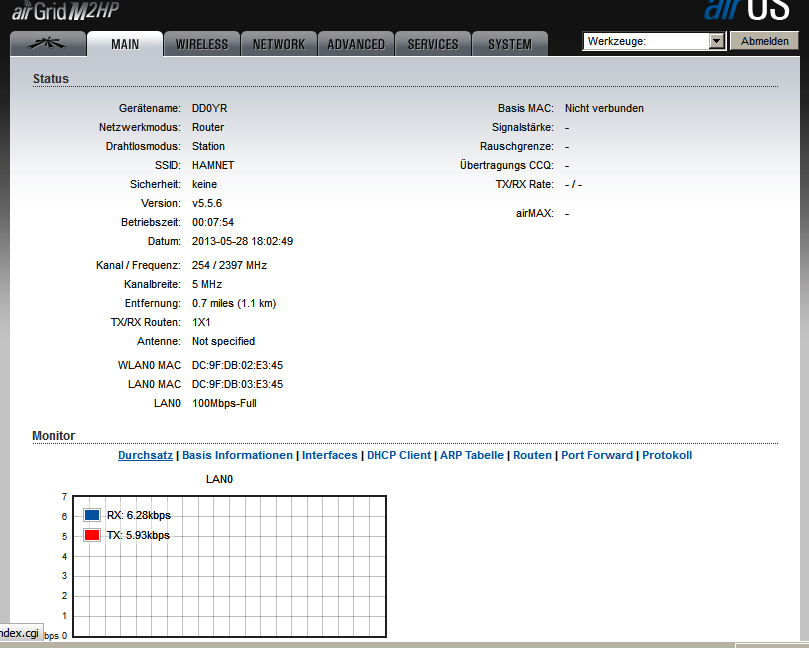Switch to the SYSTEM tab
Screen dimensions: 809x648
point(510,44)
